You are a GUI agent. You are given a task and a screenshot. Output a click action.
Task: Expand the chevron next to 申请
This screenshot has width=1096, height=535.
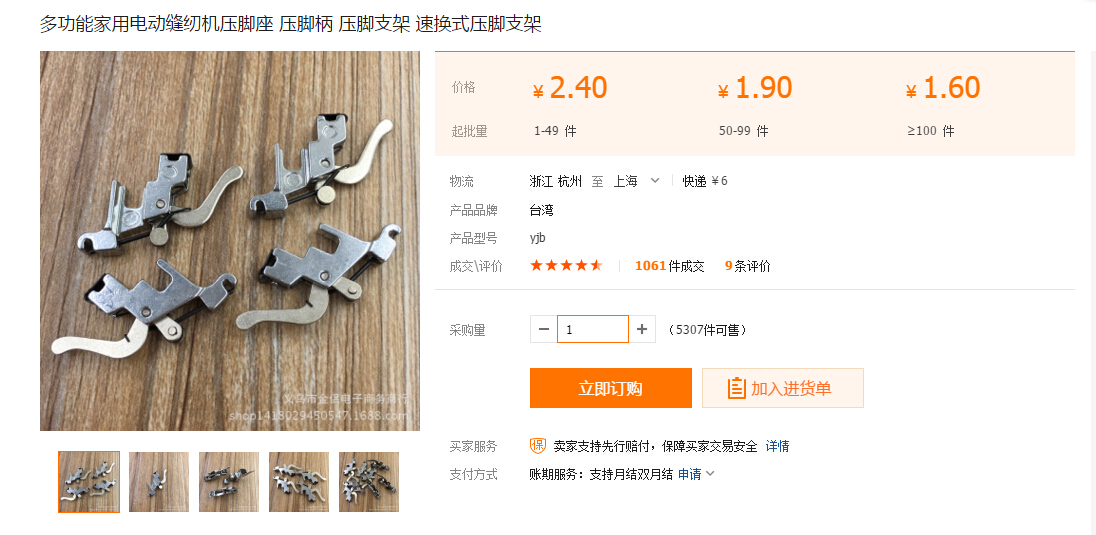(x=710, y=474)
